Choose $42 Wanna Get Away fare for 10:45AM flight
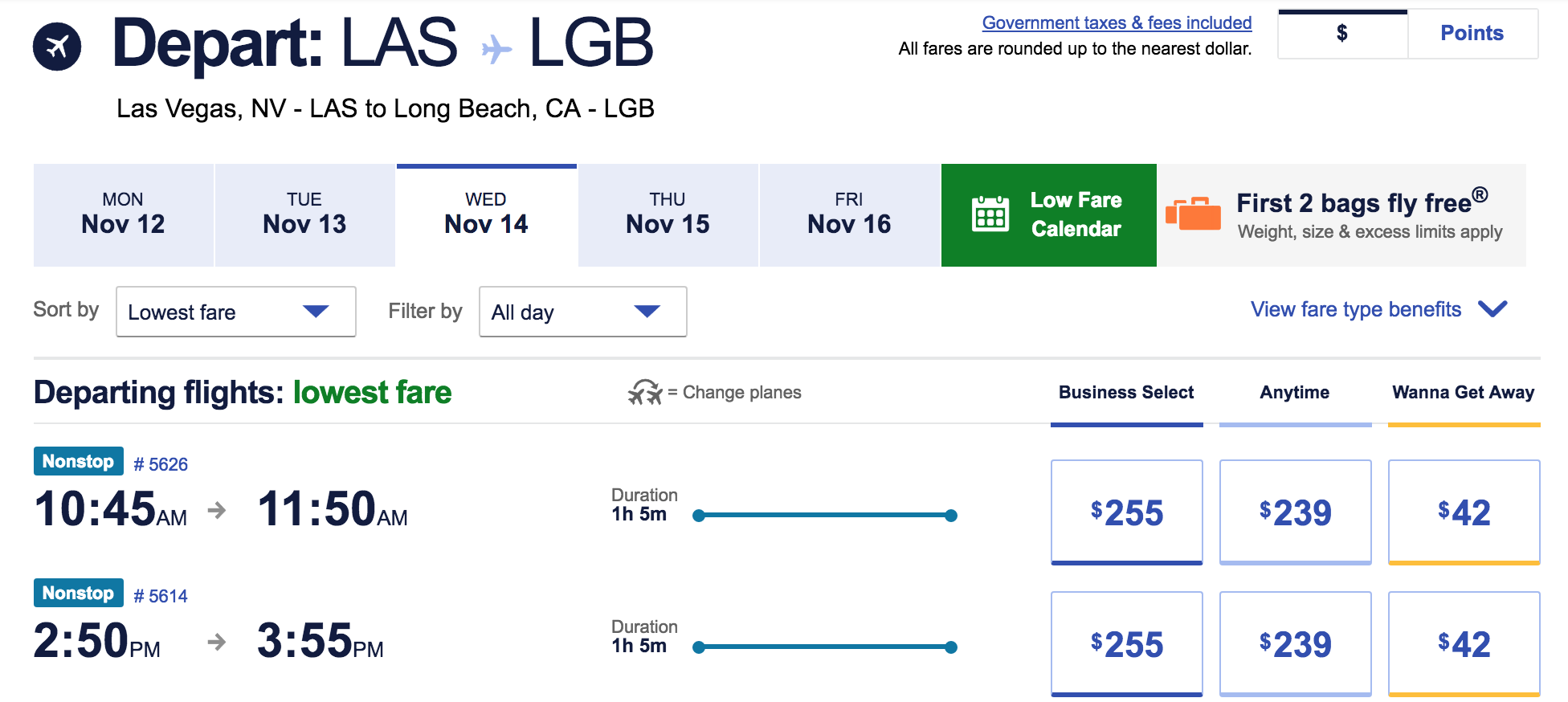This screenshot has width=1568, height=702. (1464, 512)
